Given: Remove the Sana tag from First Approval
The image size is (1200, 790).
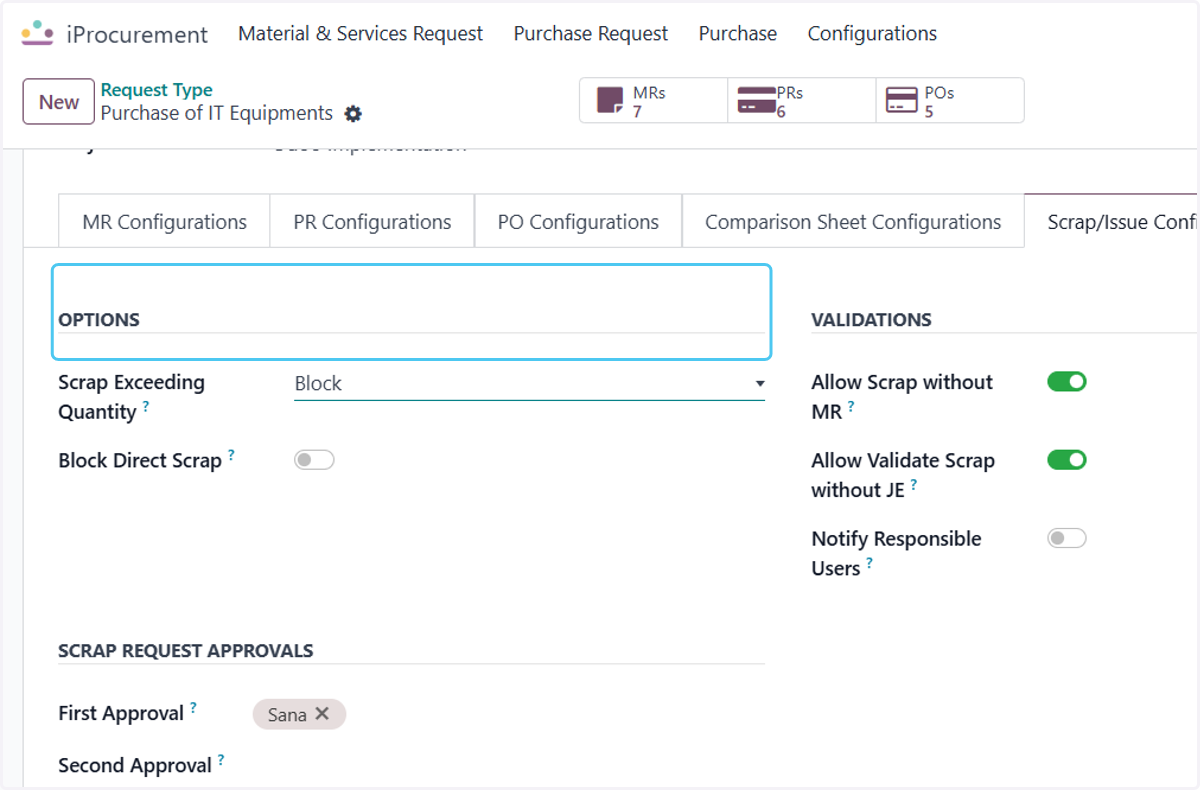Looking at the screenshot, I should (x=322, y=713).
